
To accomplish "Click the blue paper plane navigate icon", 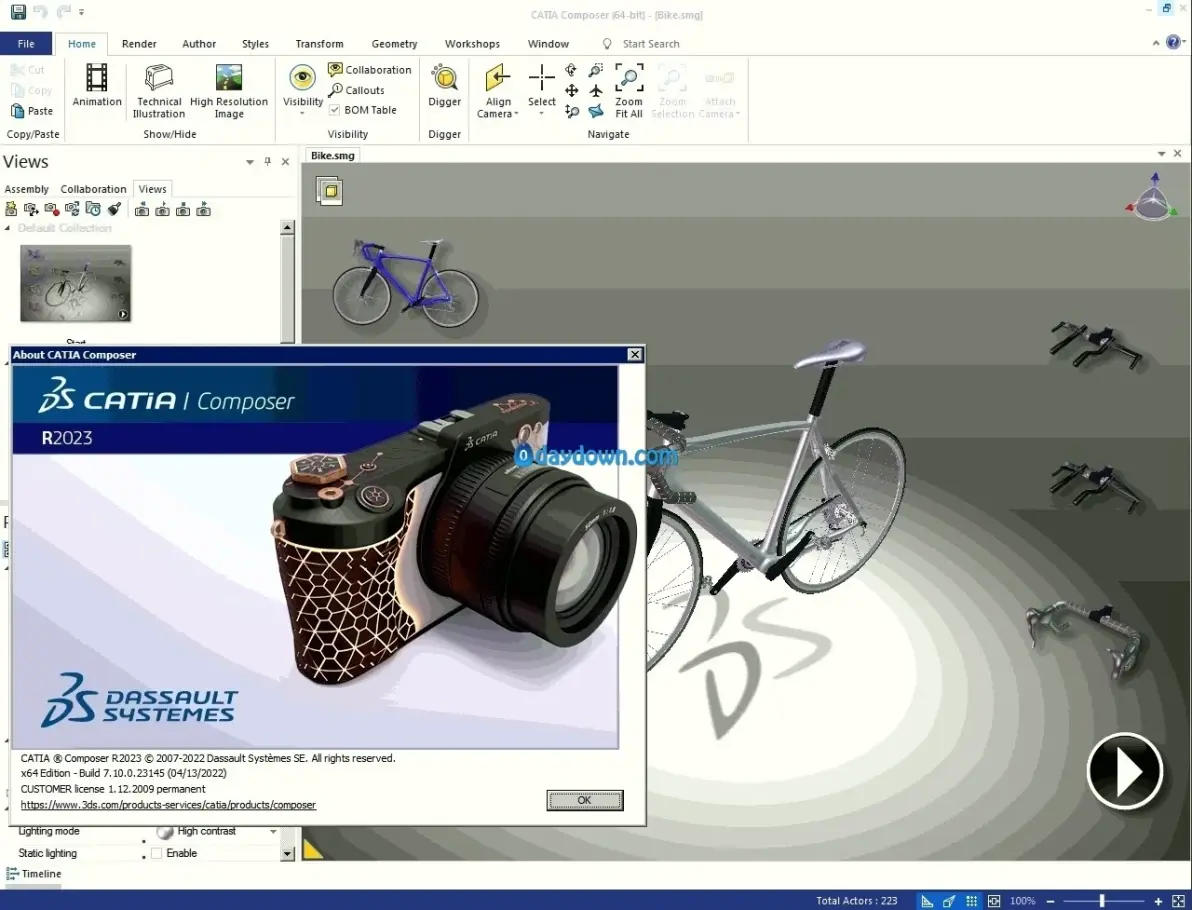I will [x=596, y=111].
